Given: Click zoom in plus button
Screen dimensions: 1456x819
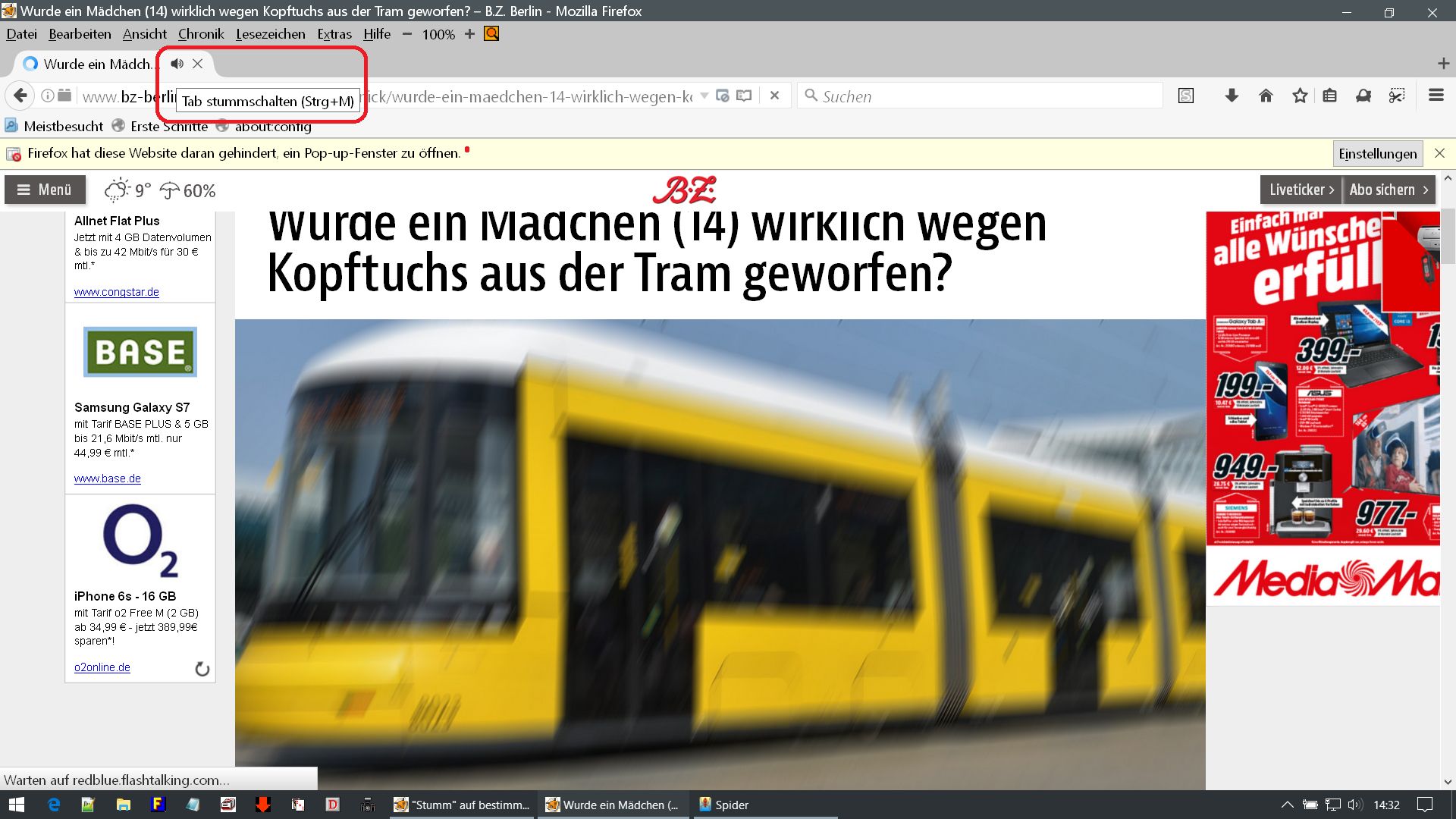Looking at the screenshot, I should (x=469, y=34).
